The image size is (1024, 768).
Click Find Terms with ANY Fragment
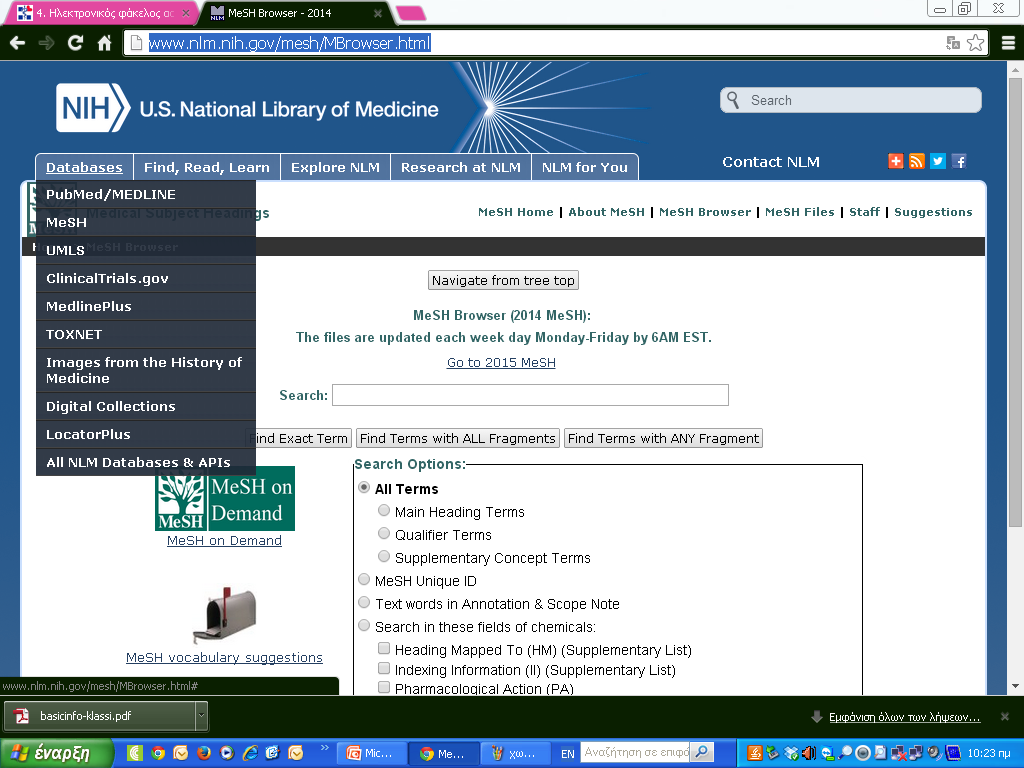click(663, 438)
